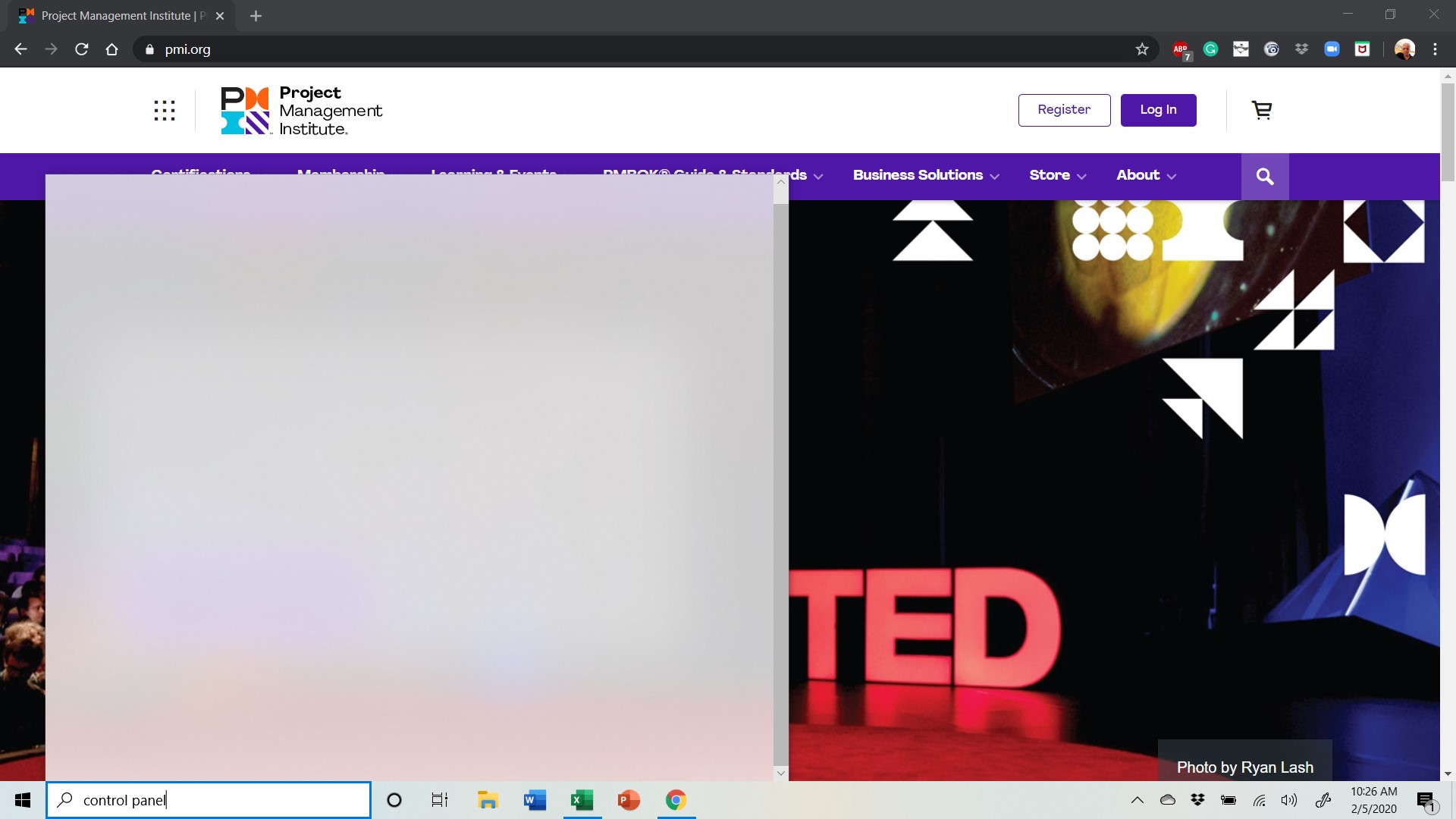Open the AdBlock Plus extension

click(1181, 49)
